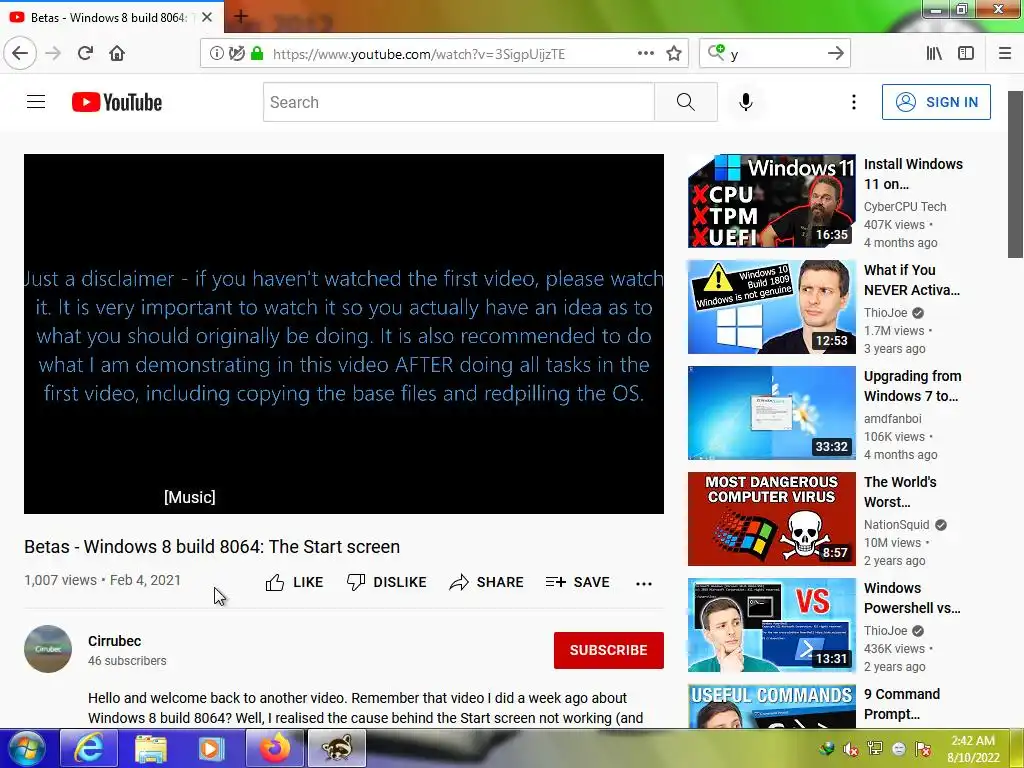Click the muted volume tray icon
Image resolution: width=1024 pixels, height=768 pixels.
(x=850, y=749)
